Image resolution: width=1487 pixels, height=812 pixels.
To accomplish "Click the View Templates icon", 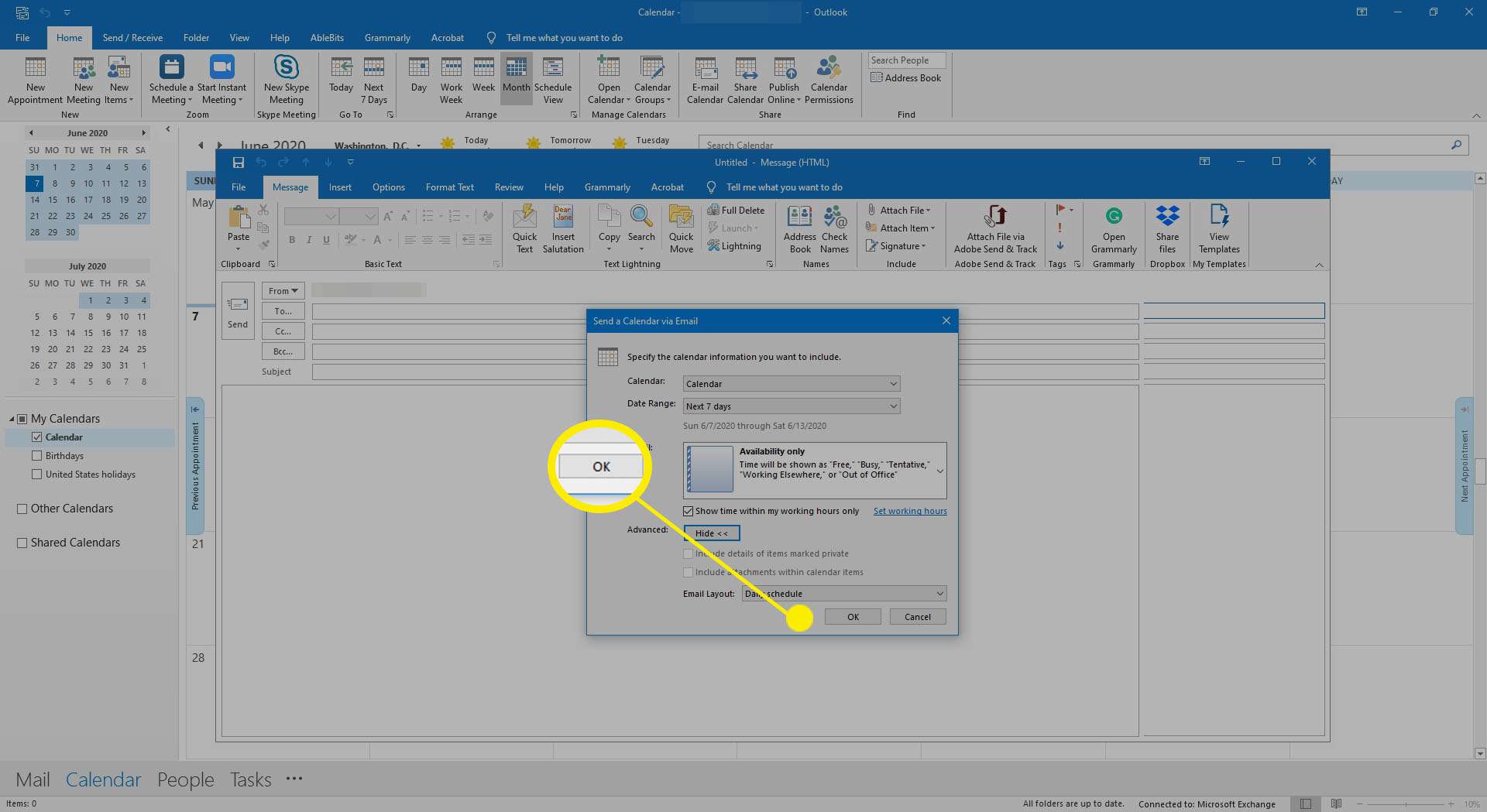I will pos(1219,229).
